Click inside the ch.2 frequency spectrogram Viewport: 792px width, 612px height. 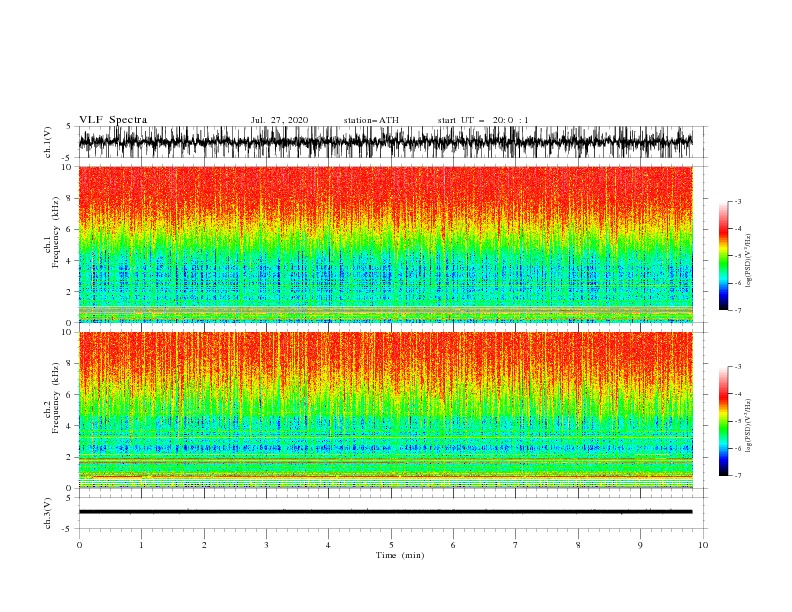386,410
